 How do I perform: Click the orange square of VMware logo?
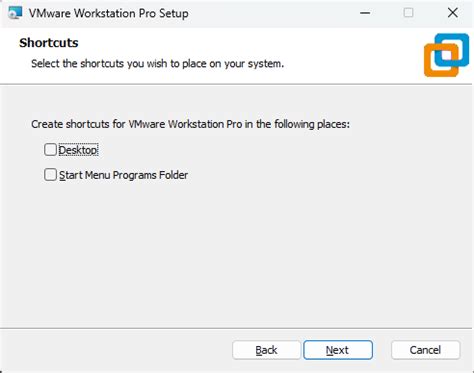click(x=439, y=62)
